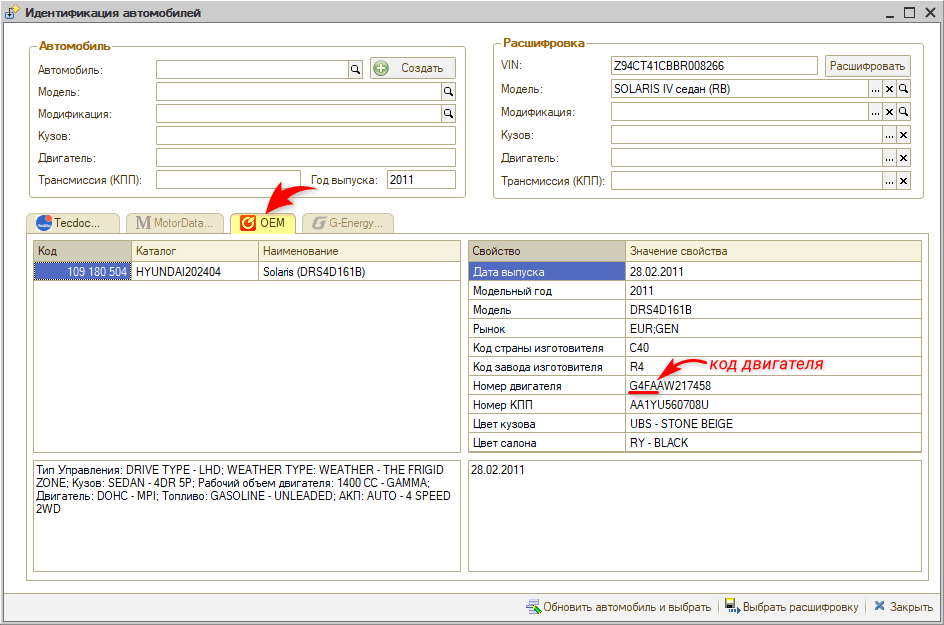Viewport: 944px width, 625px height.
Task: Select the HYUNDAI202404 catalog row
Action: [x=195, y=271]
